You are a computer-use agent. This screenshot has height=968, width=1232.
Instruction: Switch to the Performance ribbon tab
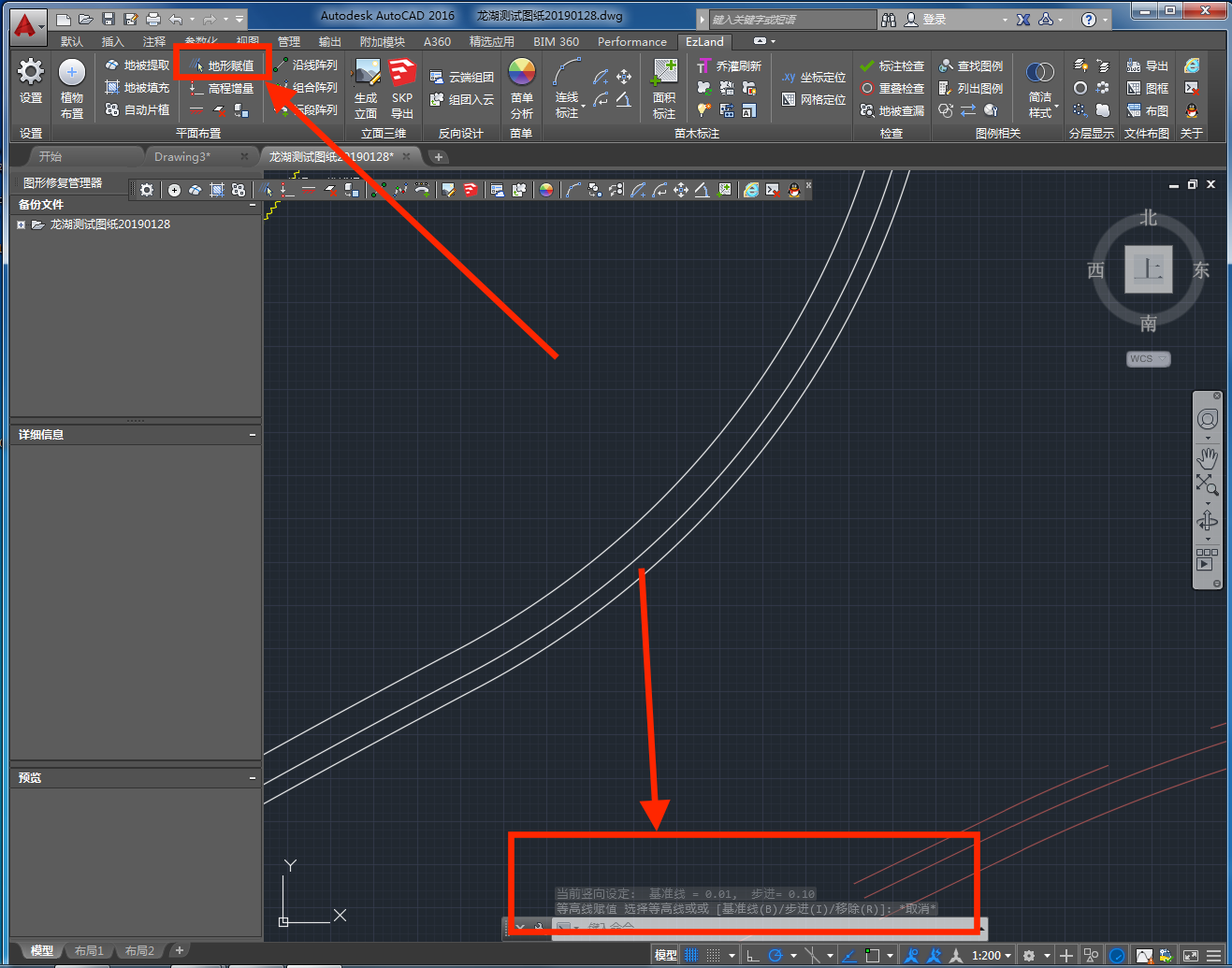coord(632,41)
